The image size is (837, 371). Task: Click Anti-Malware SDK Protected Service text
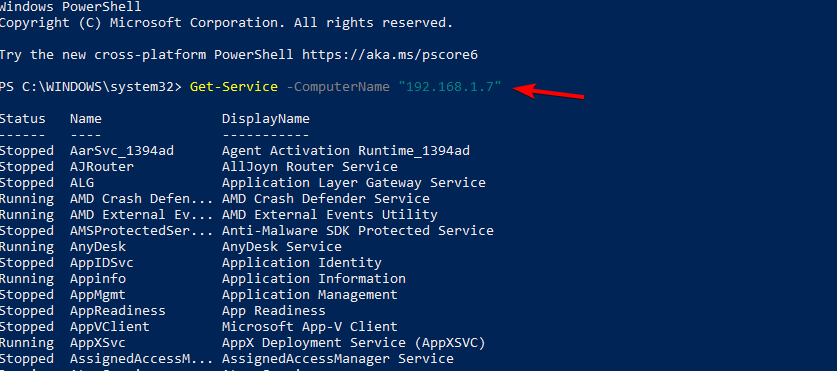pyautogui.click(x=358, y=231)
